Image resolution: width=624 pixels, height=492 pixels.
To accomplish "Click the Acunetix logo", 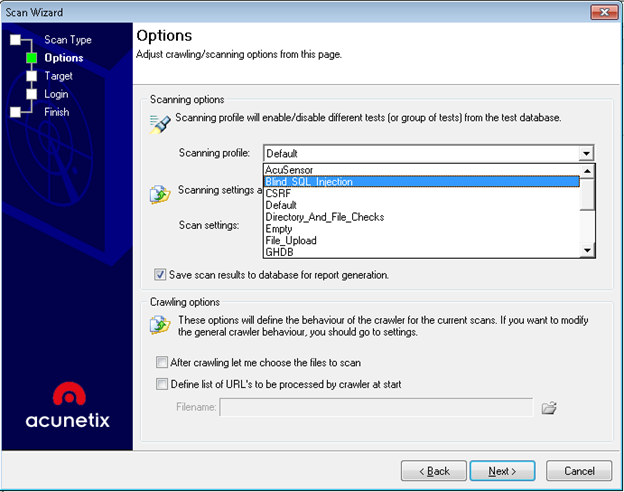I will (68, 404).
